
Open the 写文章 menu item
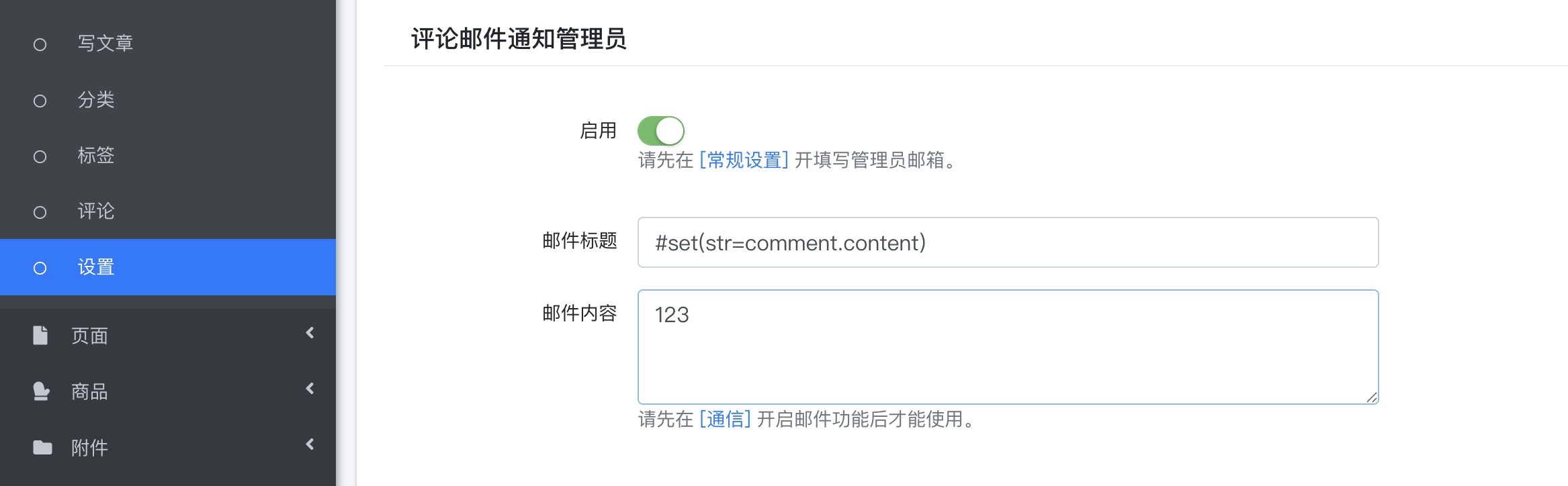[x=105, y=43]
